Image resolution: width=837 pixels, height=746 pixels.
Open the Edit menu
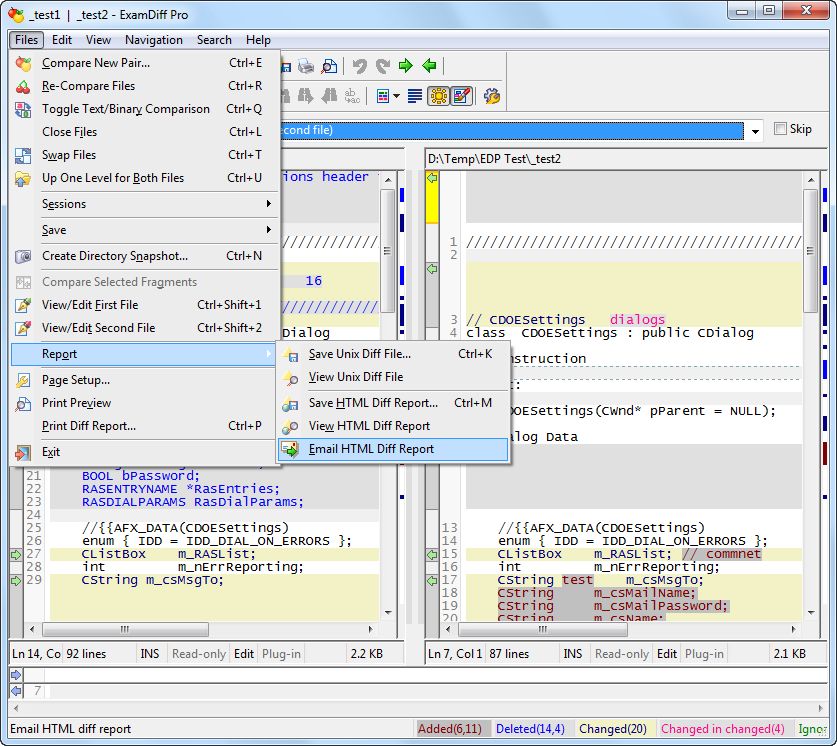pyautogui.click(x=61, y=40)
